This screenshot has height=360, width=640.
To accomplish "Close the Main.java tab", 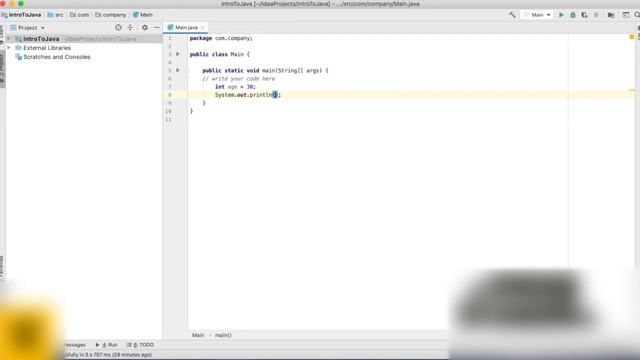I will coord(202,27).
